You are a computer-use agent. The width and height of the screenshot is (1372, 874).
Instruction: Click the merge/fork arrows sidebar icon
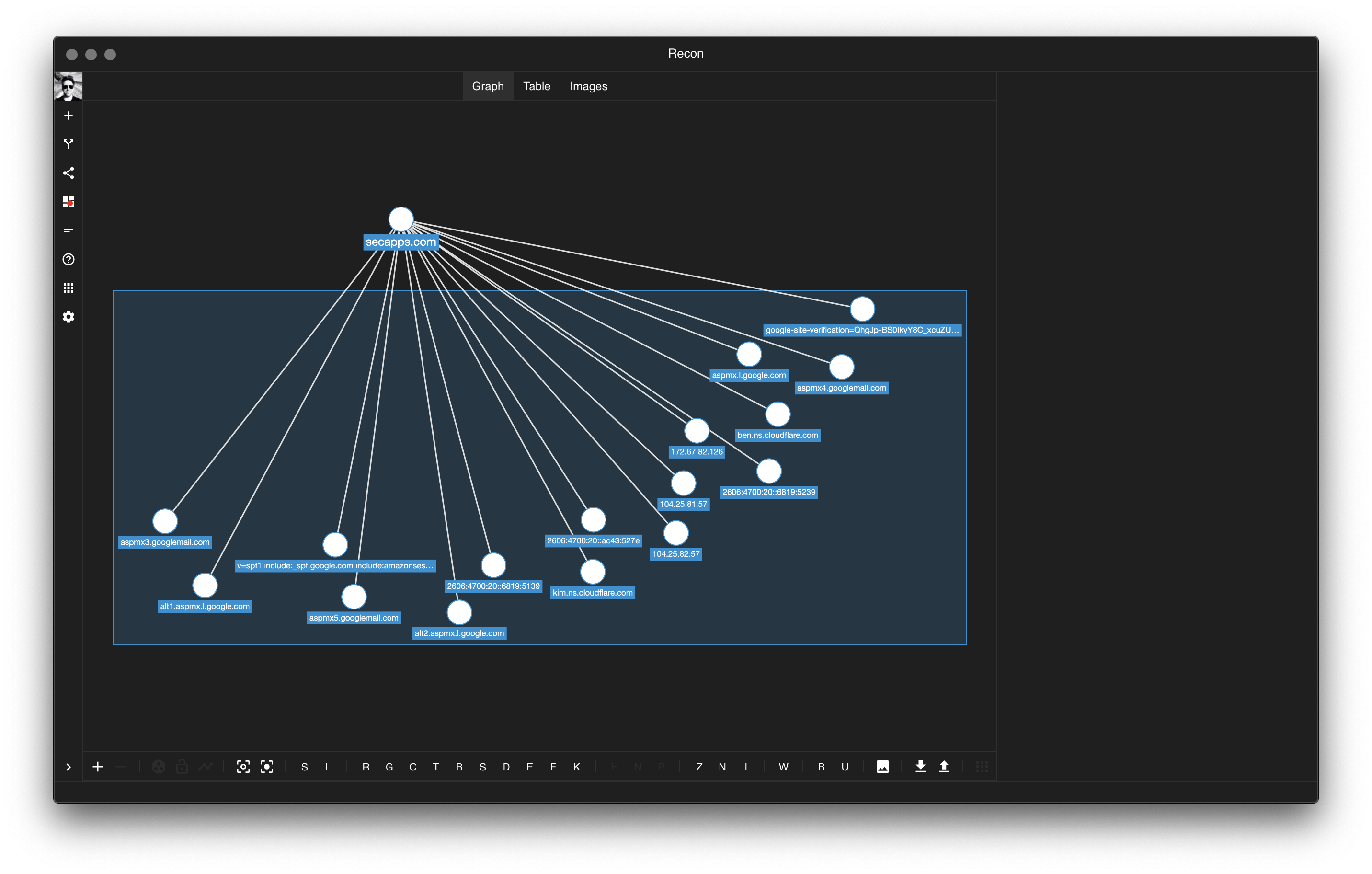tap(69, 144)
